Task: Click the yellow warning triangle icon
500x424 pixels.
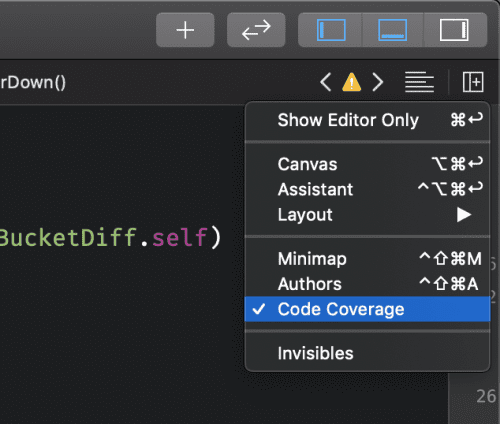Action: tap(351, 82)
